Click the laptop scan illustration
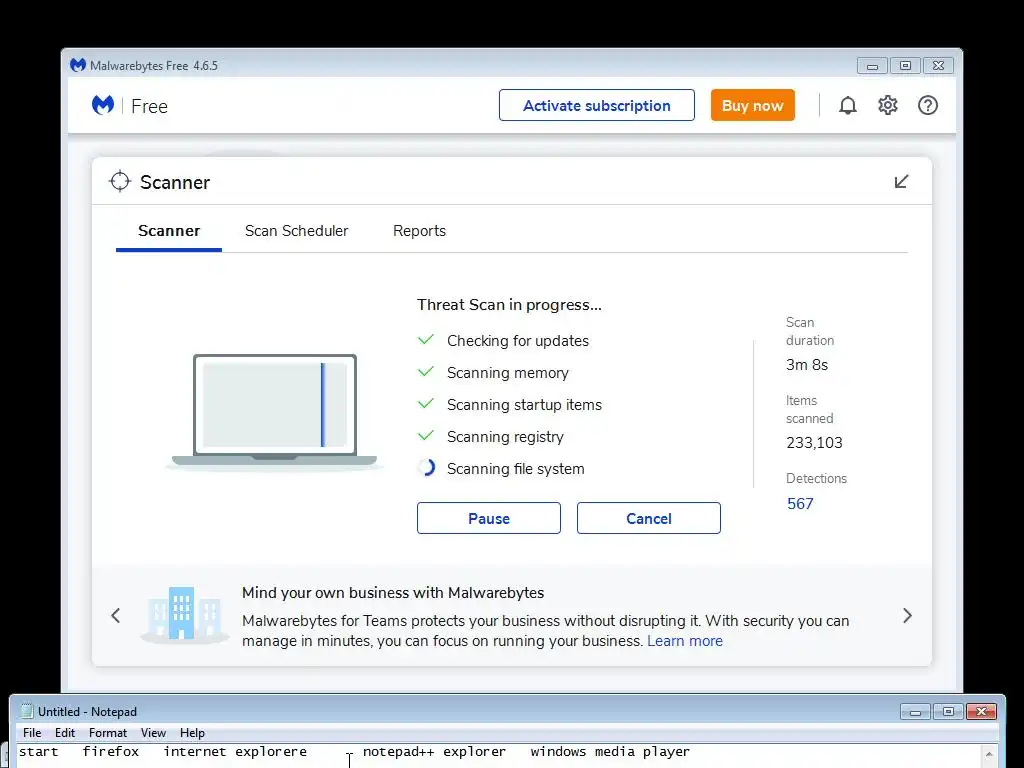 [x=274, y=411]
